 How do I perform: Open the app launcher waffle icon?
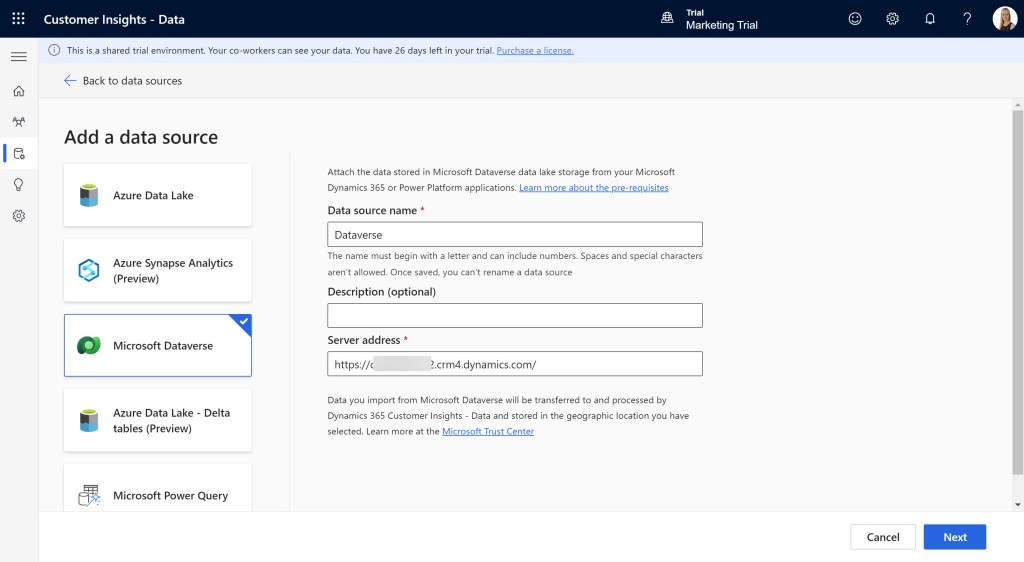click(x=18, y=19)
